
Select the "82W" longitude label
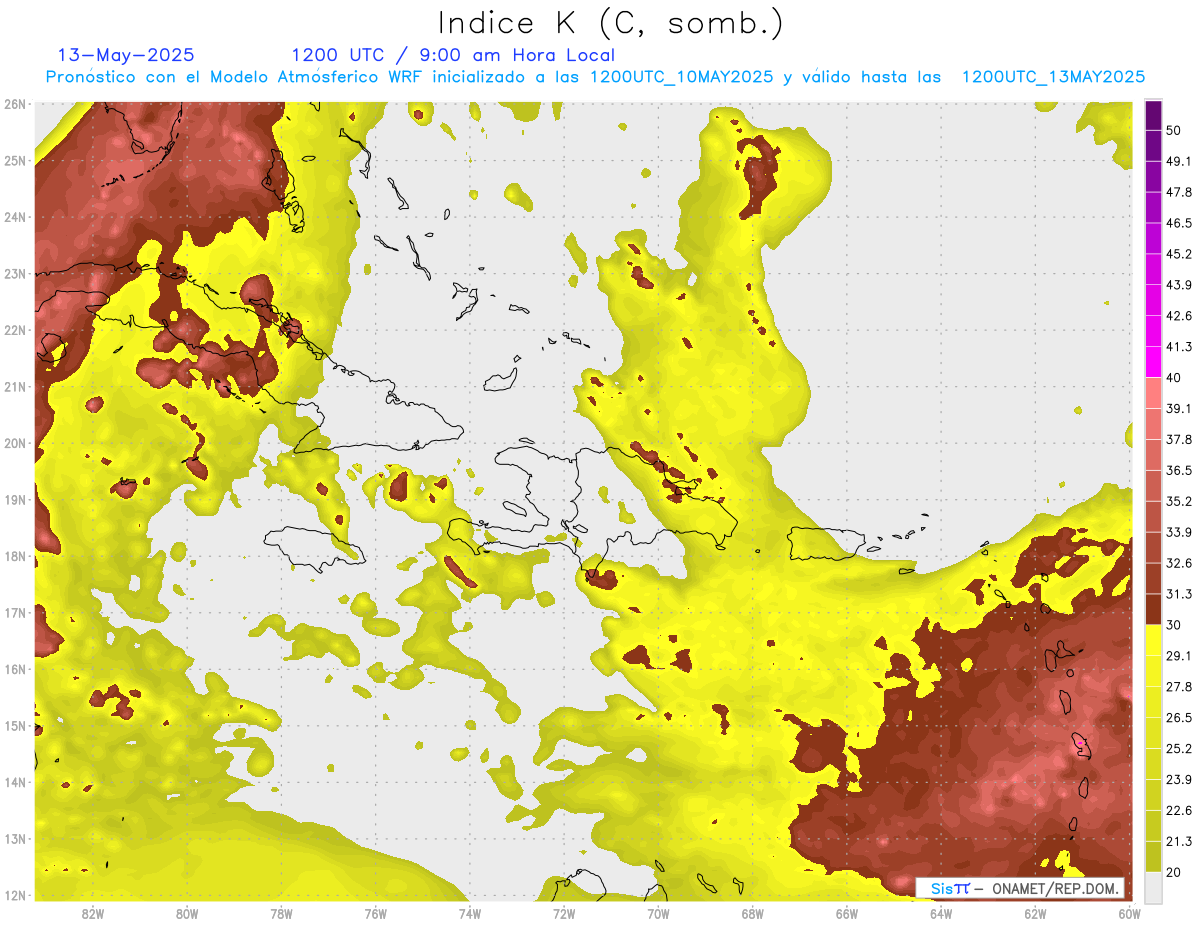coord(93,913)
